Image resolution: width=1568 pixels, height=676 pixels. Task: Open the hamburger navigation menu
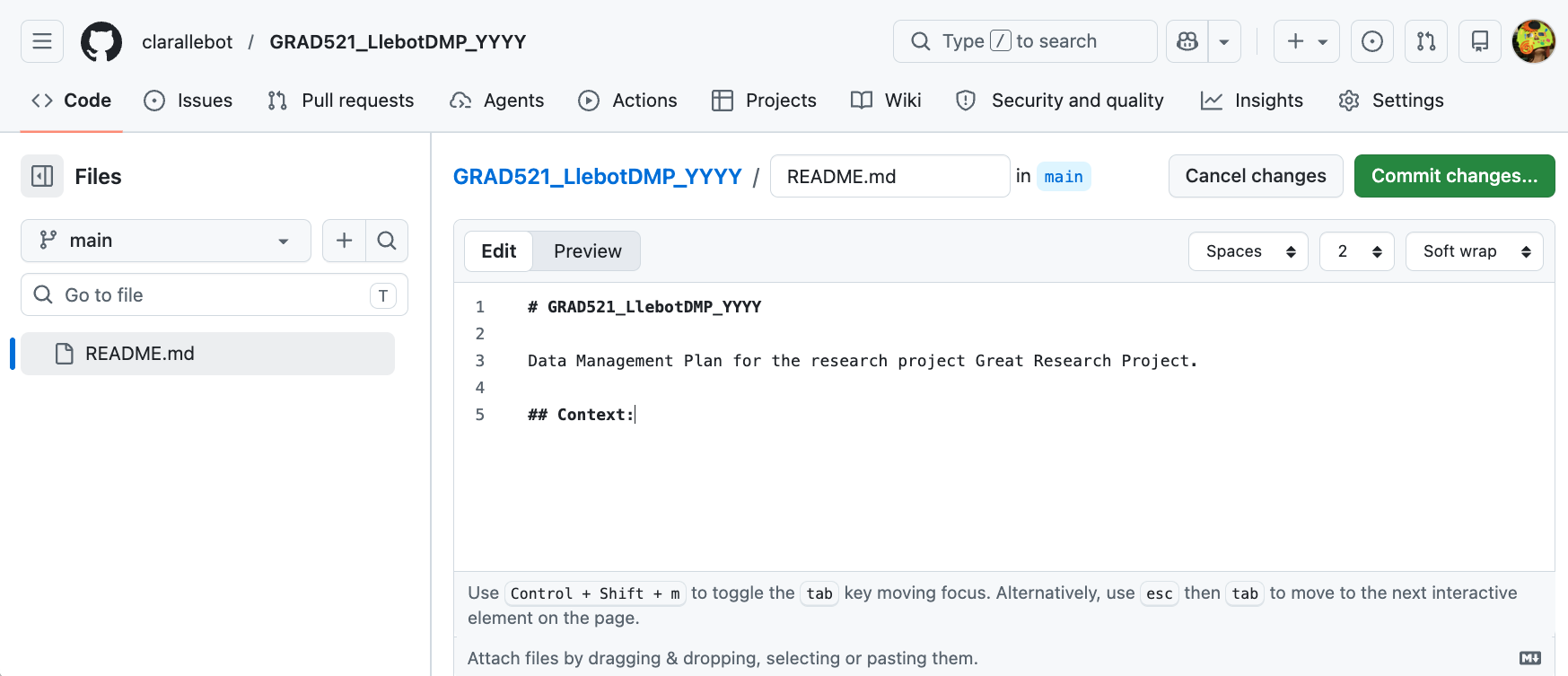(x=42, y=41)
